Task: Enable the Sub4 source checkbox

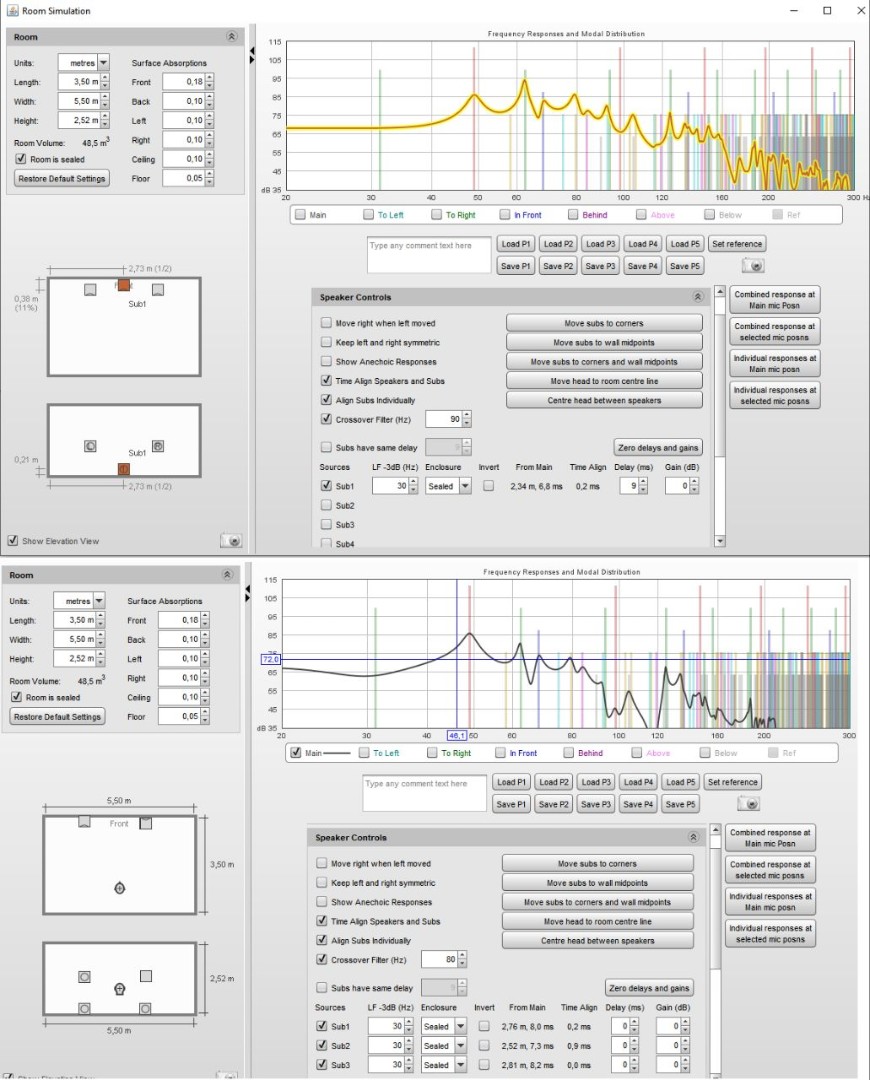Action: (x=325, y=543)
